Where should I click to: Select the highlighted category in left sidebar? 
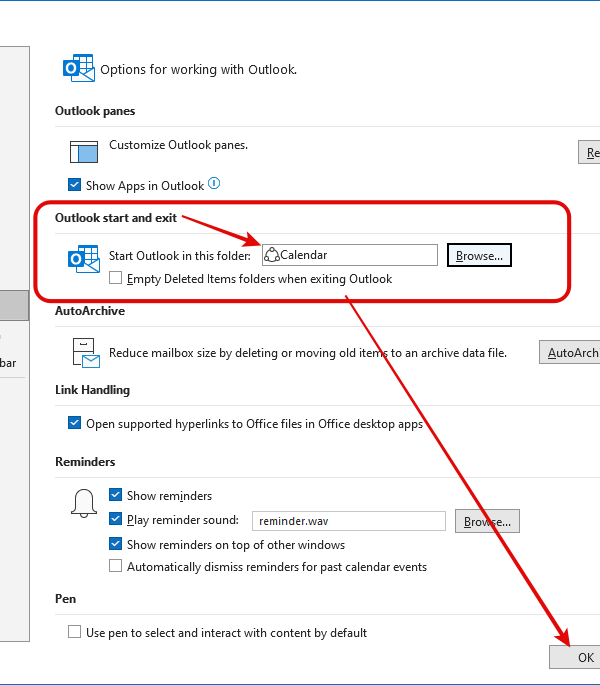(14, 305)
